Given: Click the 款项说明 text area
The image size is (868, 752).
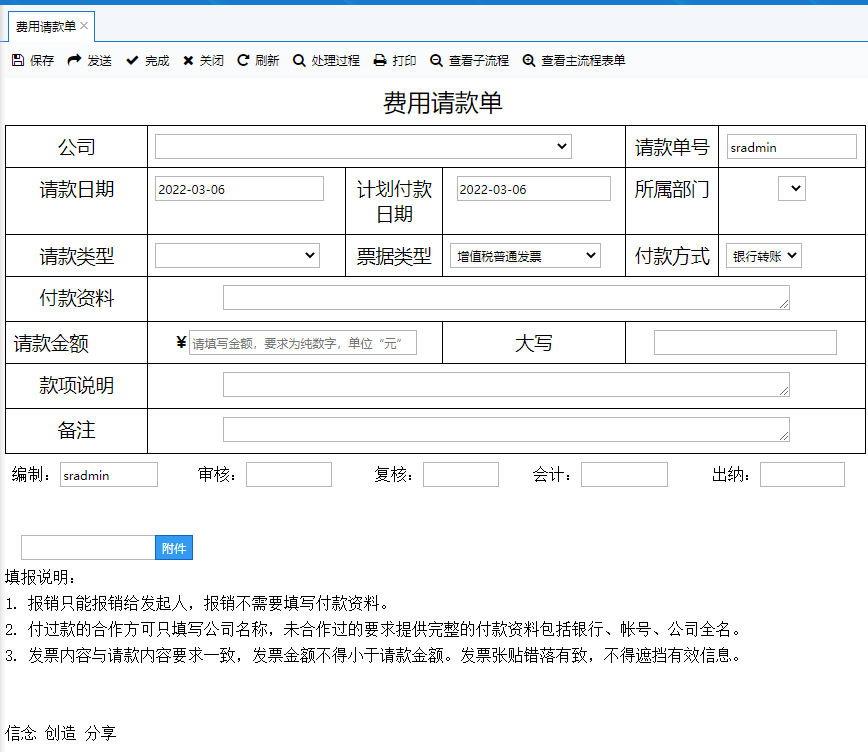Looking at the screenshot, I should 506,384.
